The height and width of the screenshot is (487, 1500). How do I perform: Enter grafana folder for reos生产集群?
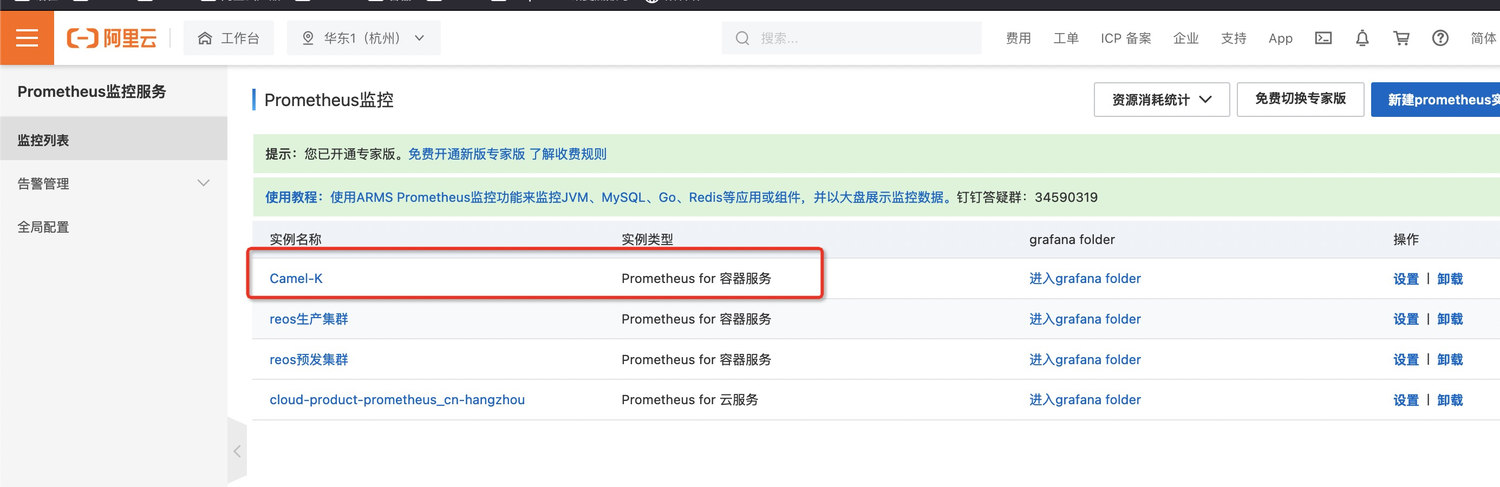(x=1085, y=319)
